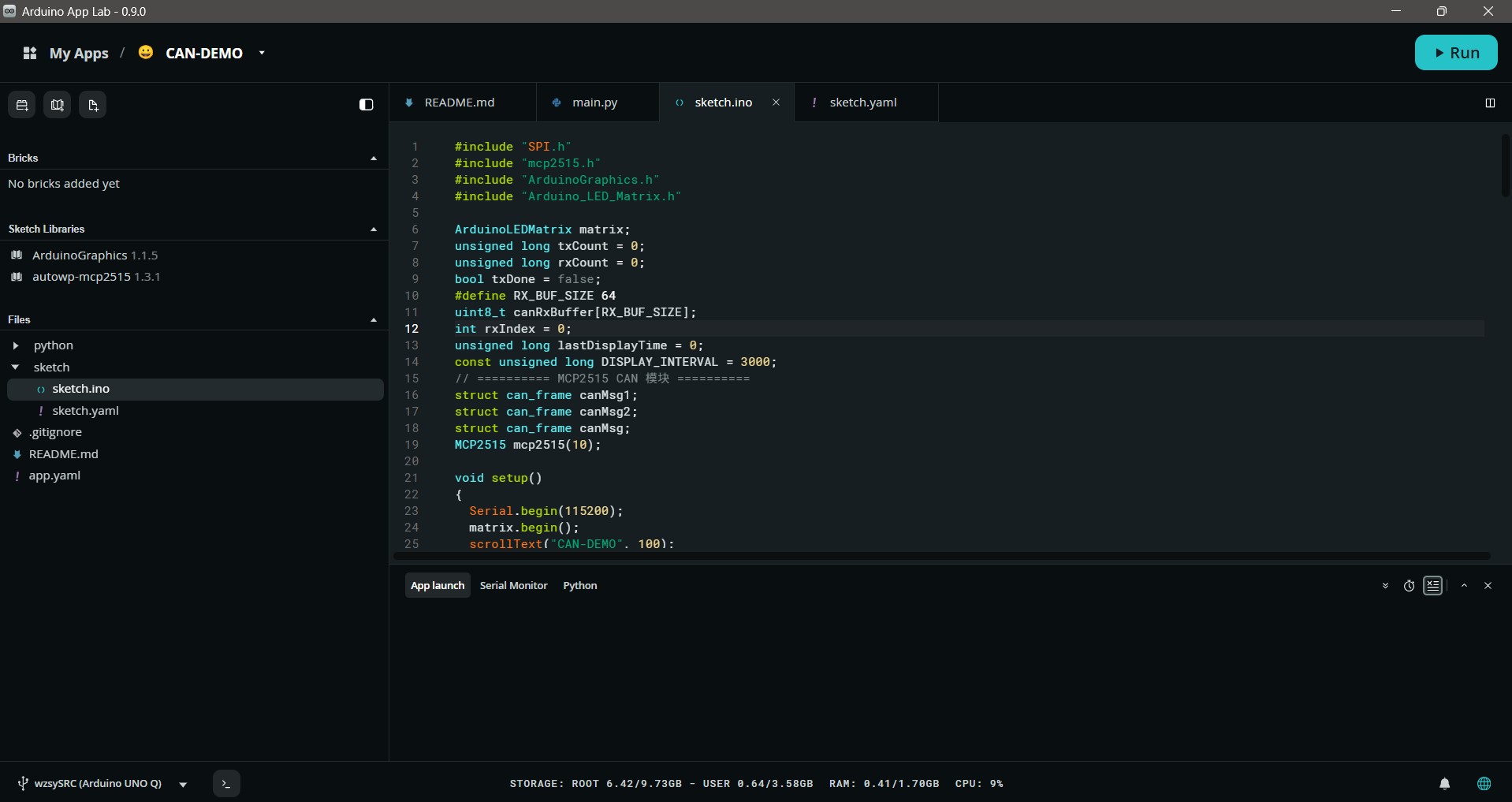Click the ArduinoGraphics library book icon
1512x802 pixels.
click(17, 256)
